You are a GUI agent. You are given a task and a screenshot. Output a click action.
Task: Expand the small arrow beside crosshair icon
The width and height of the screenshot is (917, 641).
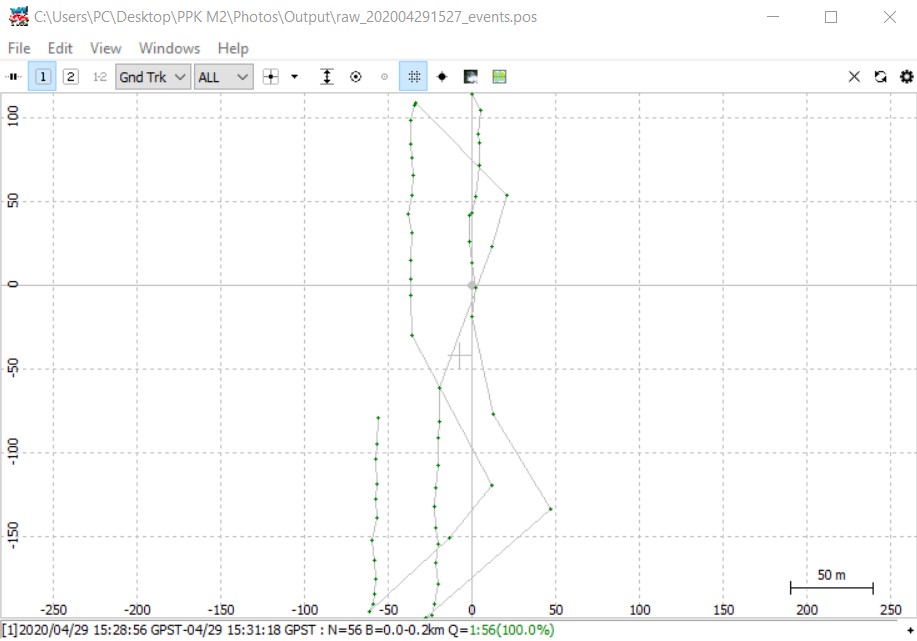click(294, 77)
